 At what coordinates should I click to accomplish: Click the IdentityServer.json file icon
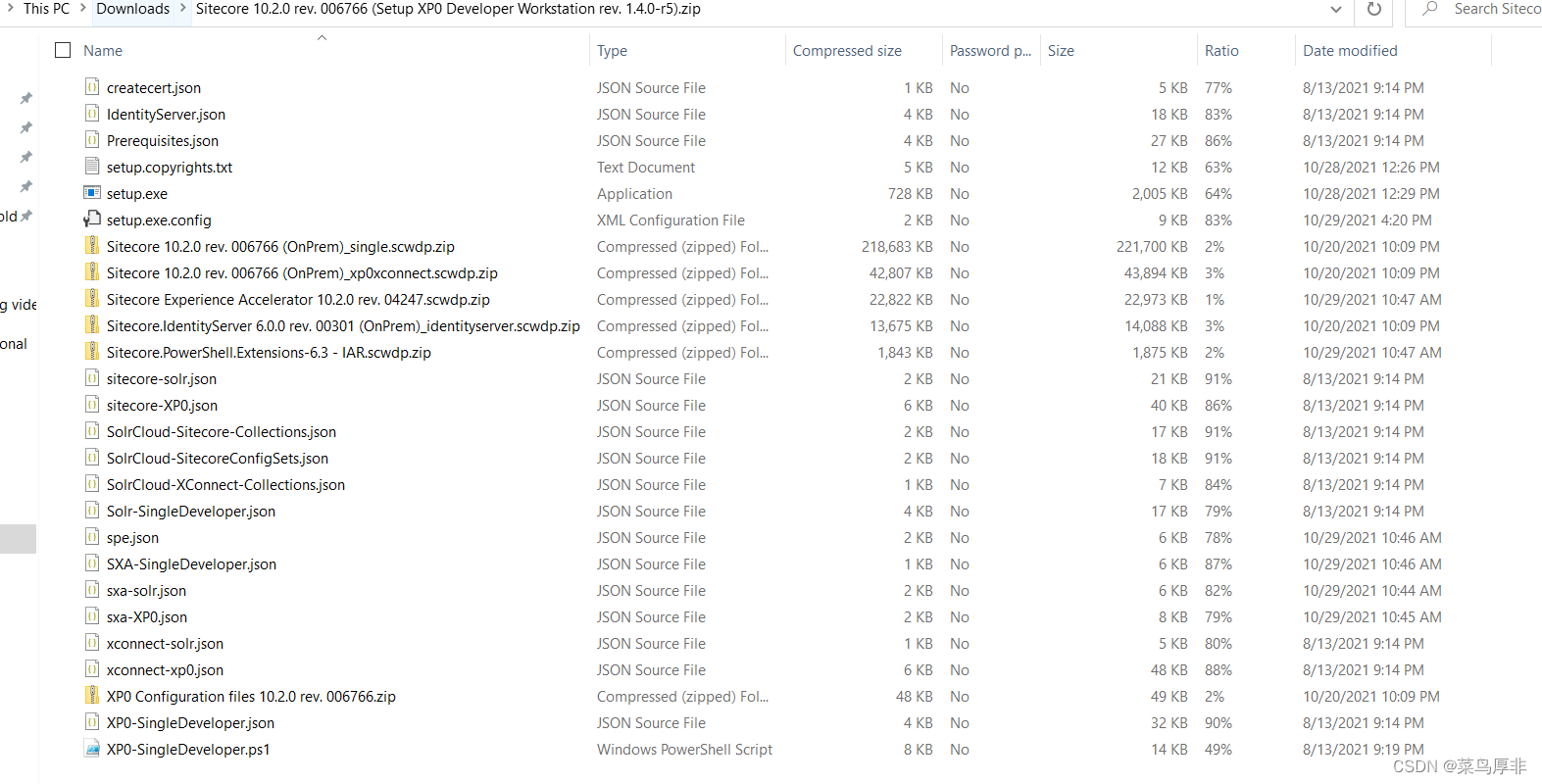click(x=92, y=113)
